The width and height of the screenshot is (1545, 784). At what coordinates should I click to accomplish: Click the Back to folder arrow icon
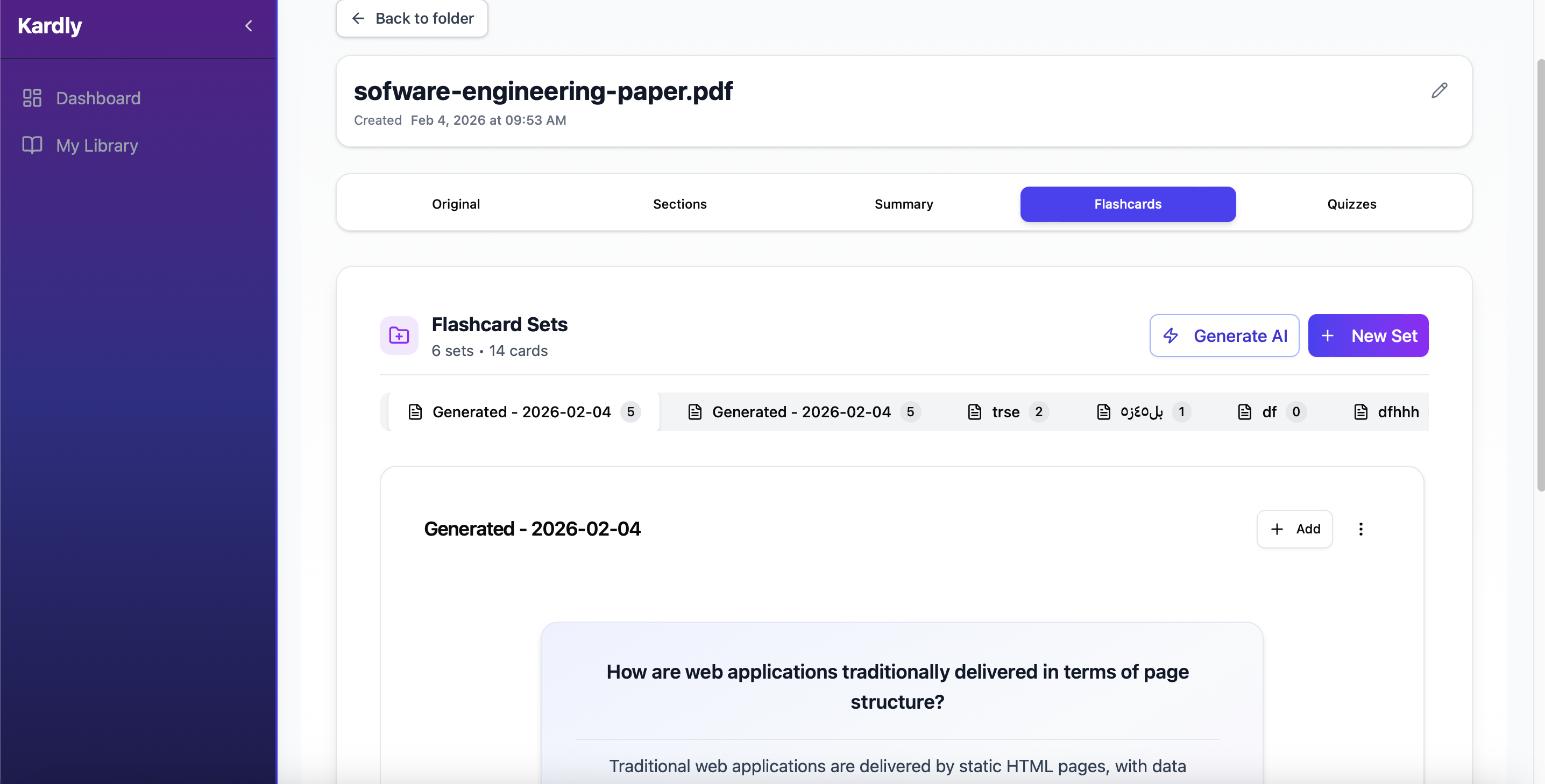(358, 19)
